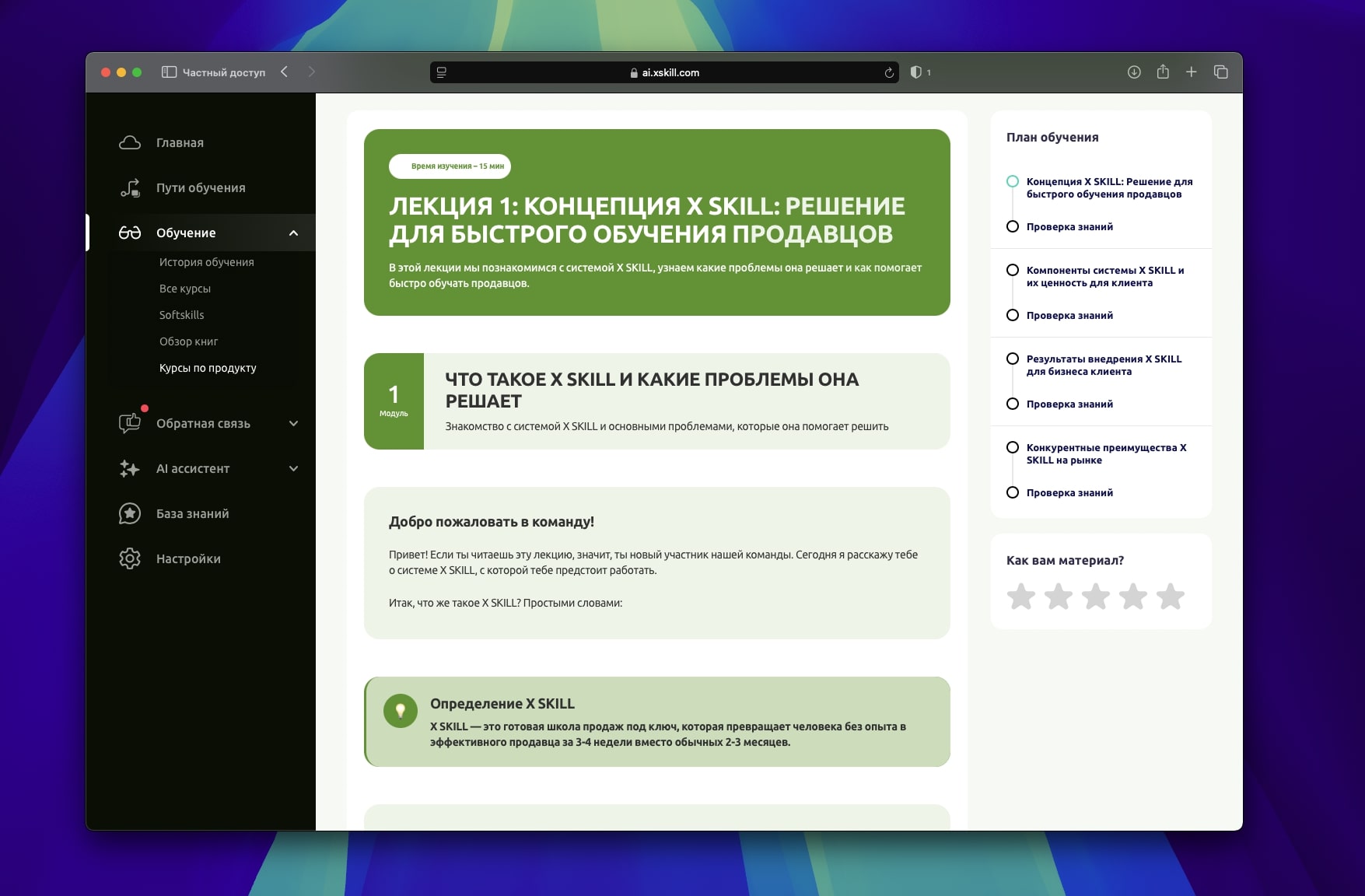The width and height of the screenshot is (1365, 896).
Task: Rate the material with five stars
Action: [x=1171, y=597]
